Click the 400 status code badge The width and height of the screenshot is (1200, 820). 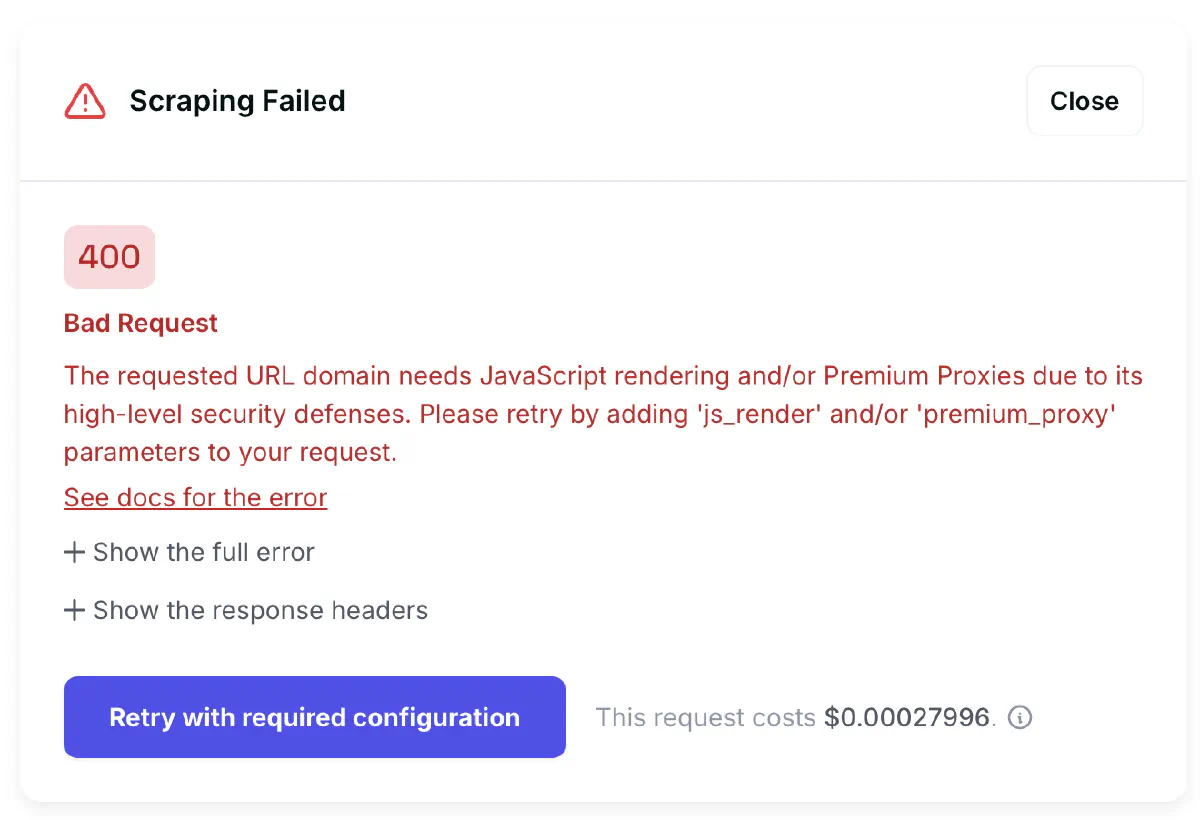109,257
